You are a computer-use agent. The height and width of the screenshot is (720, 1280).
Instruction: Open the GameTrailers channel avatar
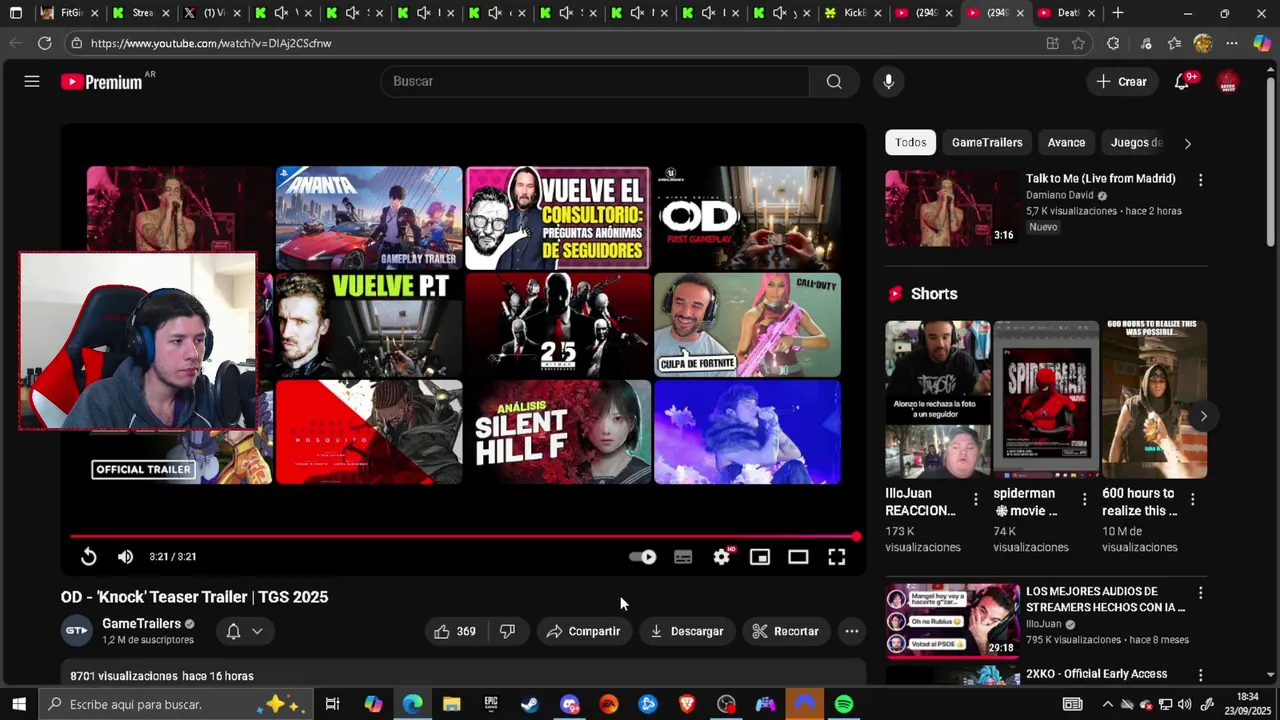[x=77, y=631]
